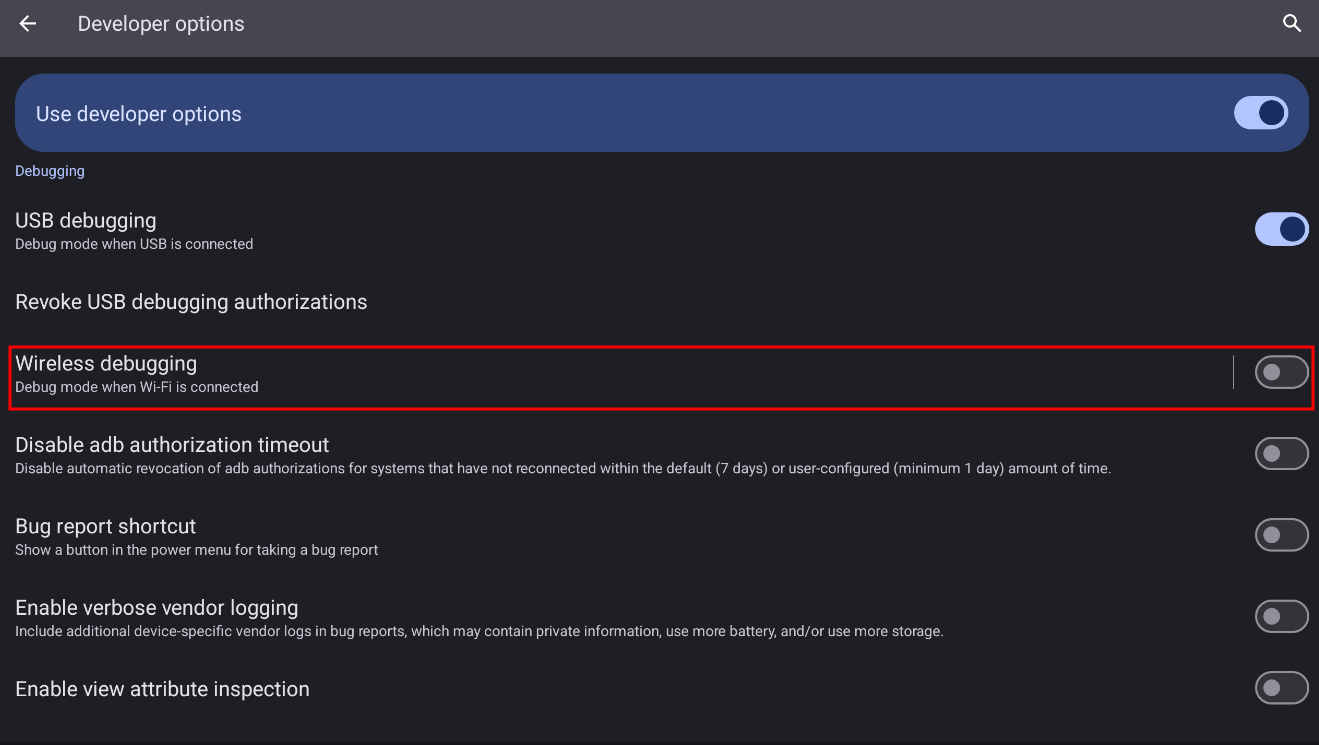Viewport: 1319px width, 745px height.
Task: Enable the Wireless debugging switch
Action: tap(1282, 373)
